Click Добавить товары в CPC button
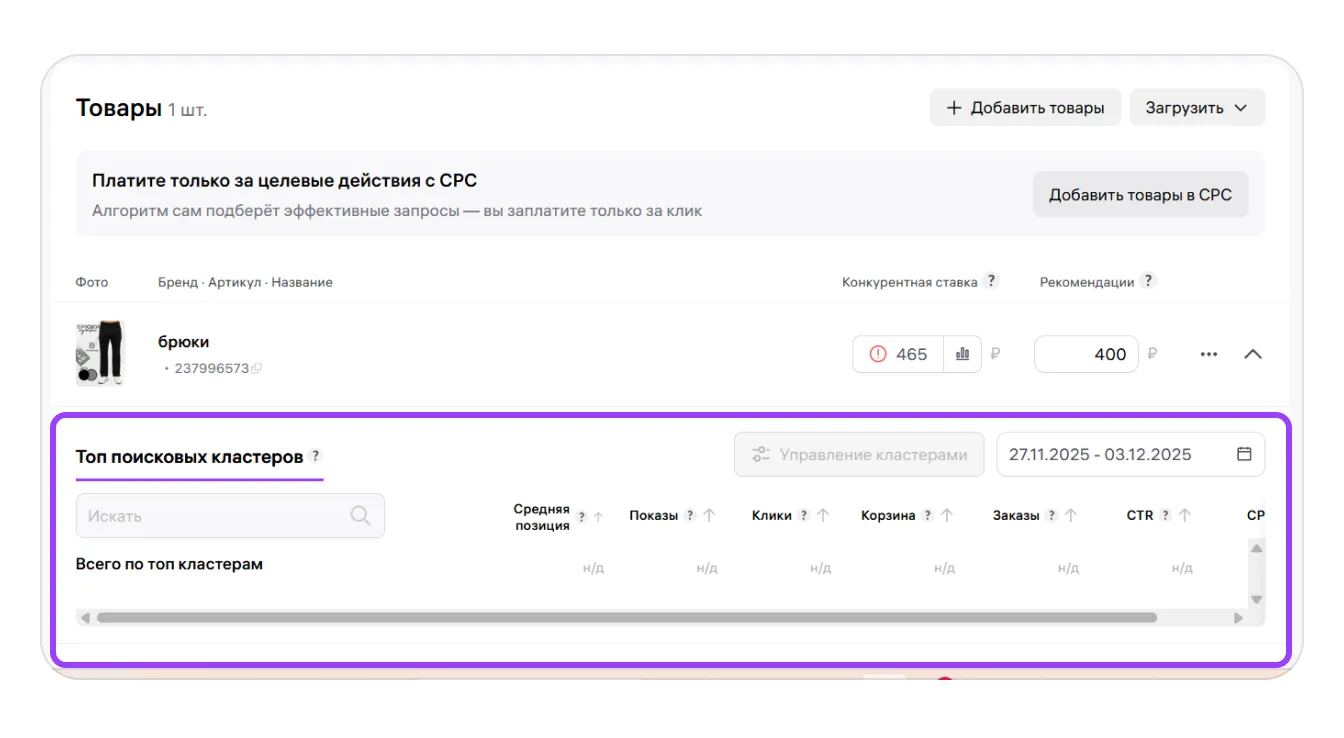 1140,195
